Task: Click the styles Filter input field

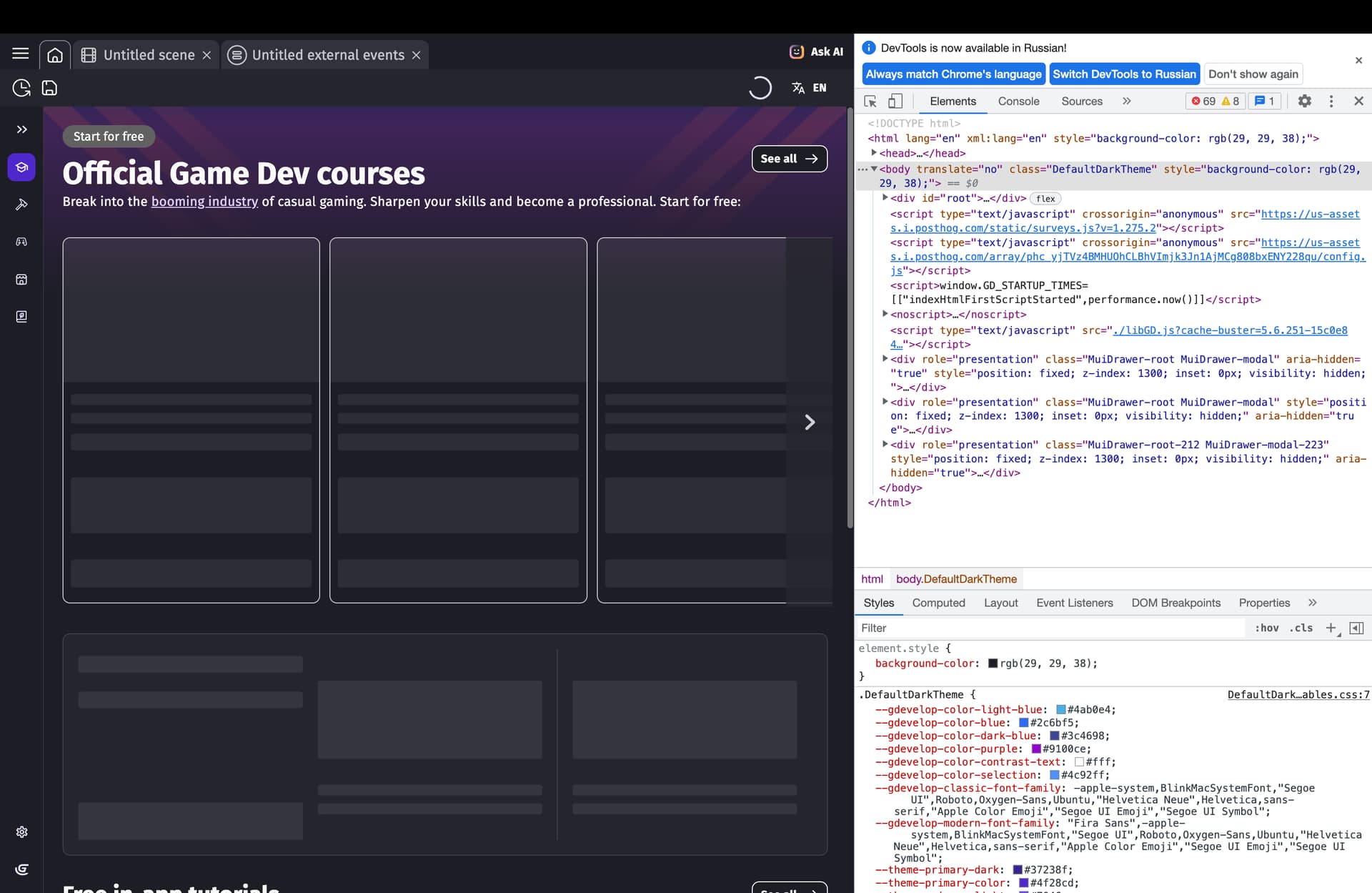Action: (929, 628)
